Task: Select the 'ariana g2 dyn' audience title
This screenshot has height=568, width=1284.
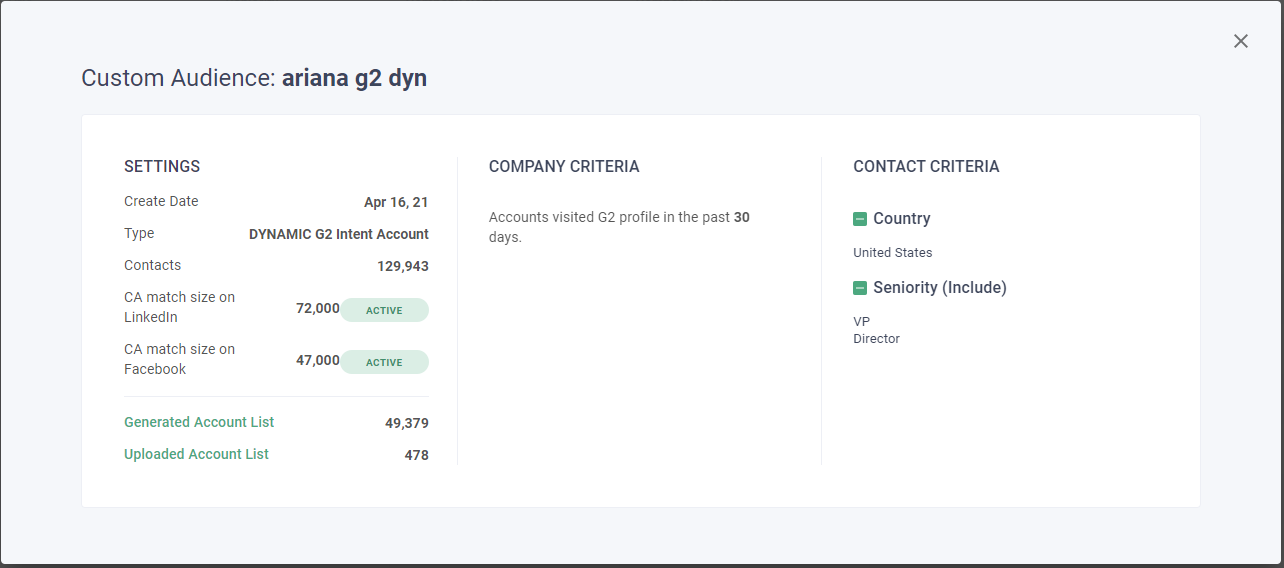Action: click(x=354, y=78)
